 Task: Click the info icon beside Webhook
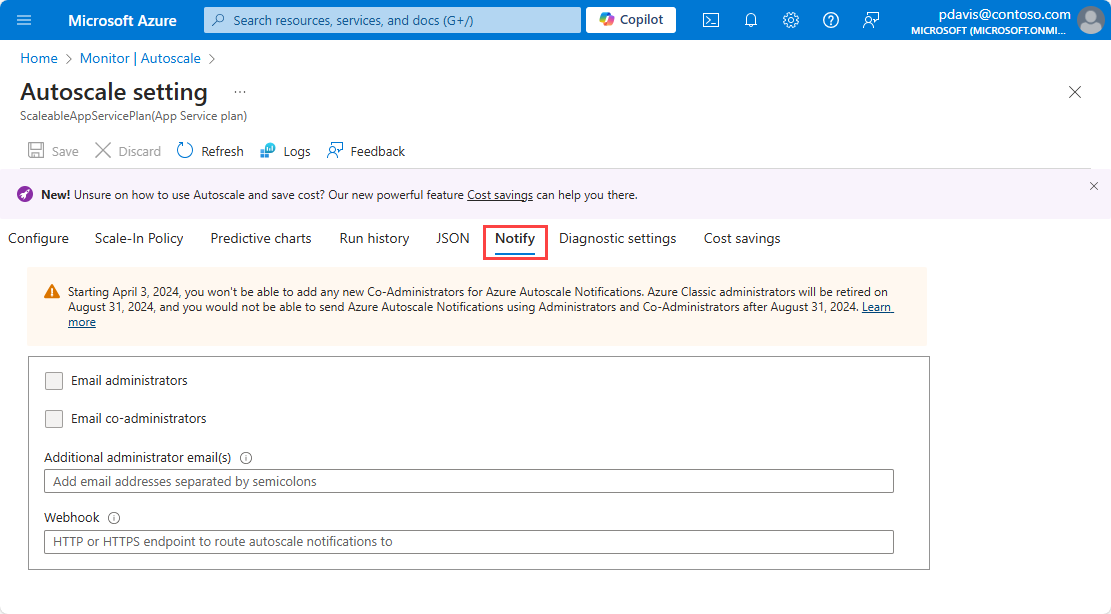113,518
